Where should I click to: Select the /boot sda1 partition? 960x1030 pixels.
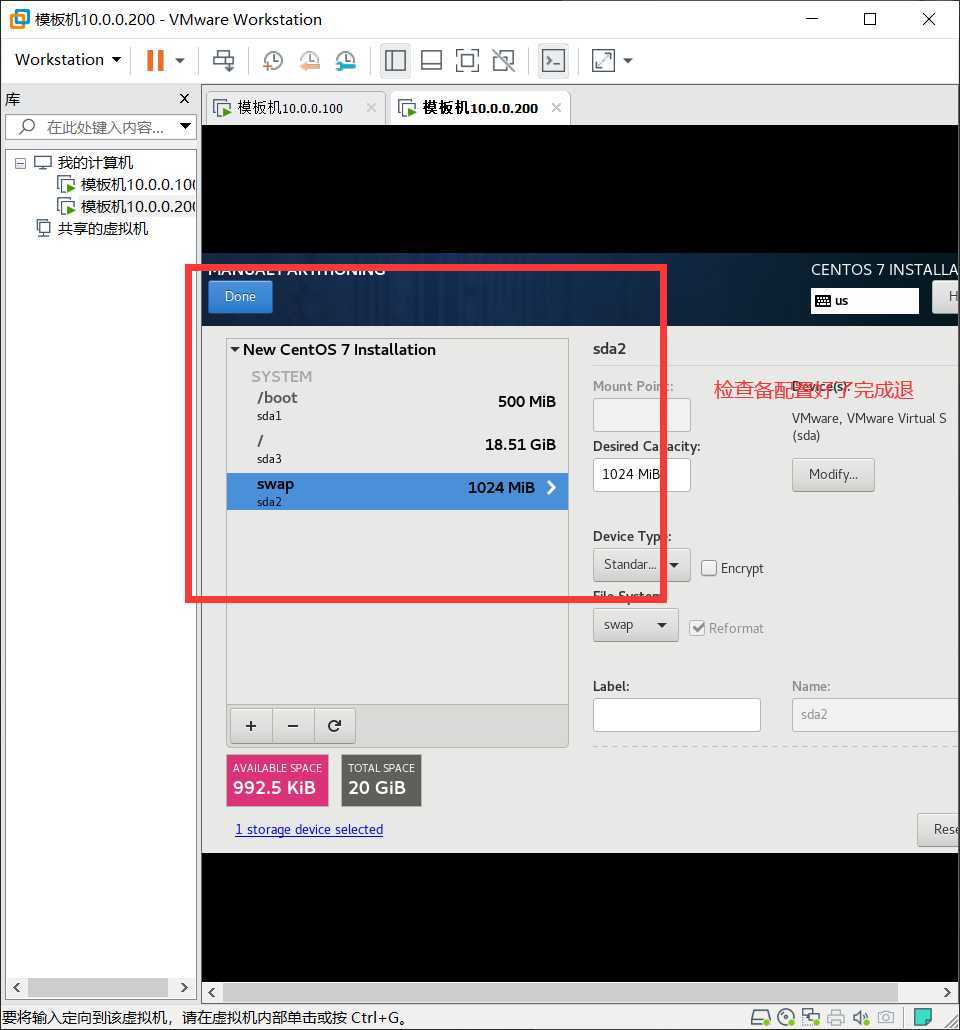(397, 407)
